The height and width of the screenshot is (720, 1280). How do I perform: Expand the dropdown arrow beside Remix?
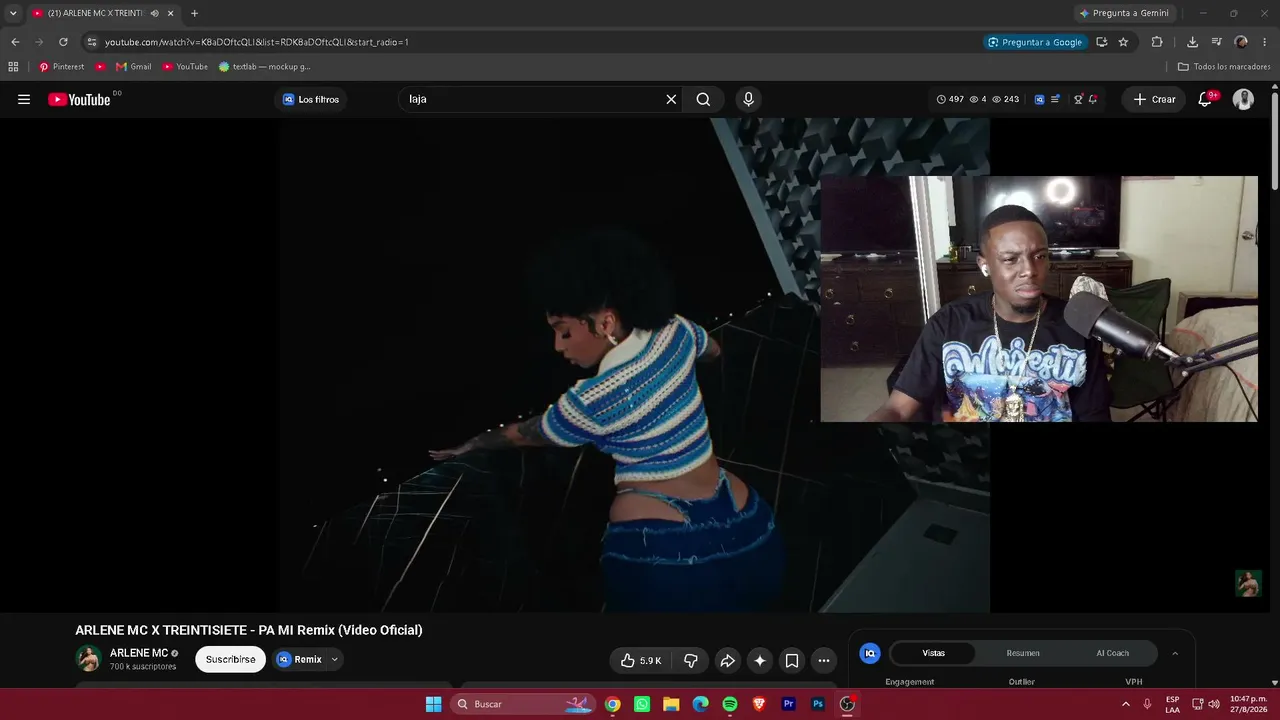pos(335,659)
